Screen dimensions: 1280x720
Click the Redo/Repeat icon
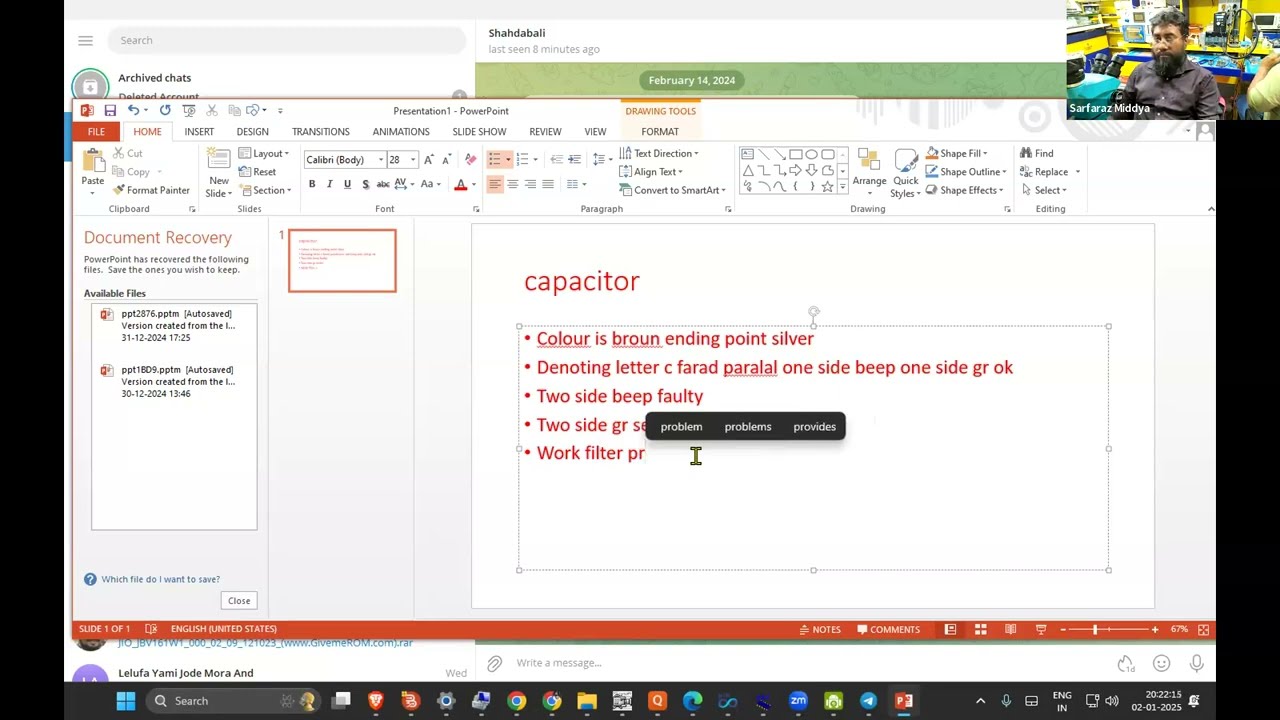point(165,110)
